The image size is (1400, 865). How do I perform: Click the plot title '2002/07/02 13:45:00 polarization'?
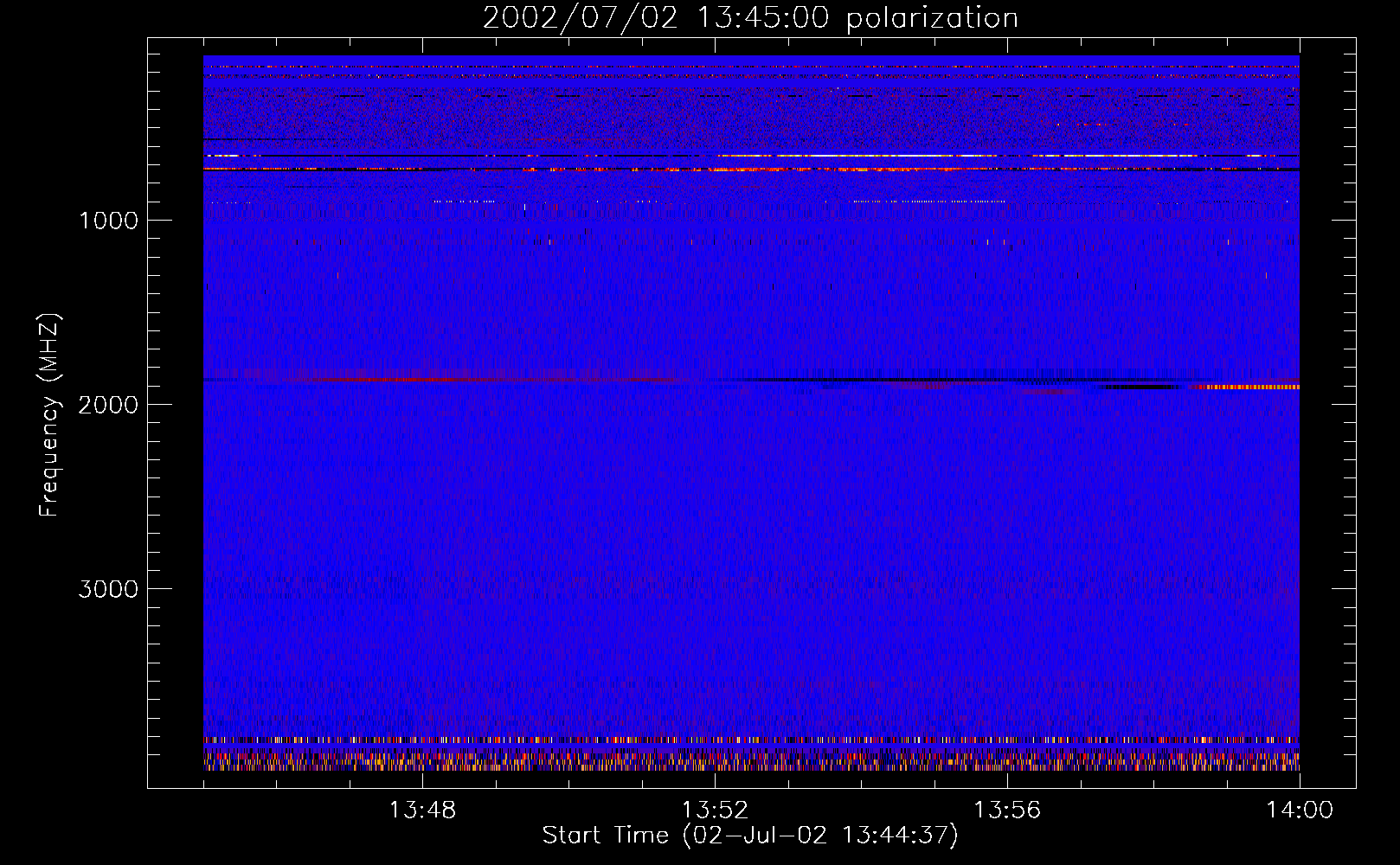click(x=750, y=18)
